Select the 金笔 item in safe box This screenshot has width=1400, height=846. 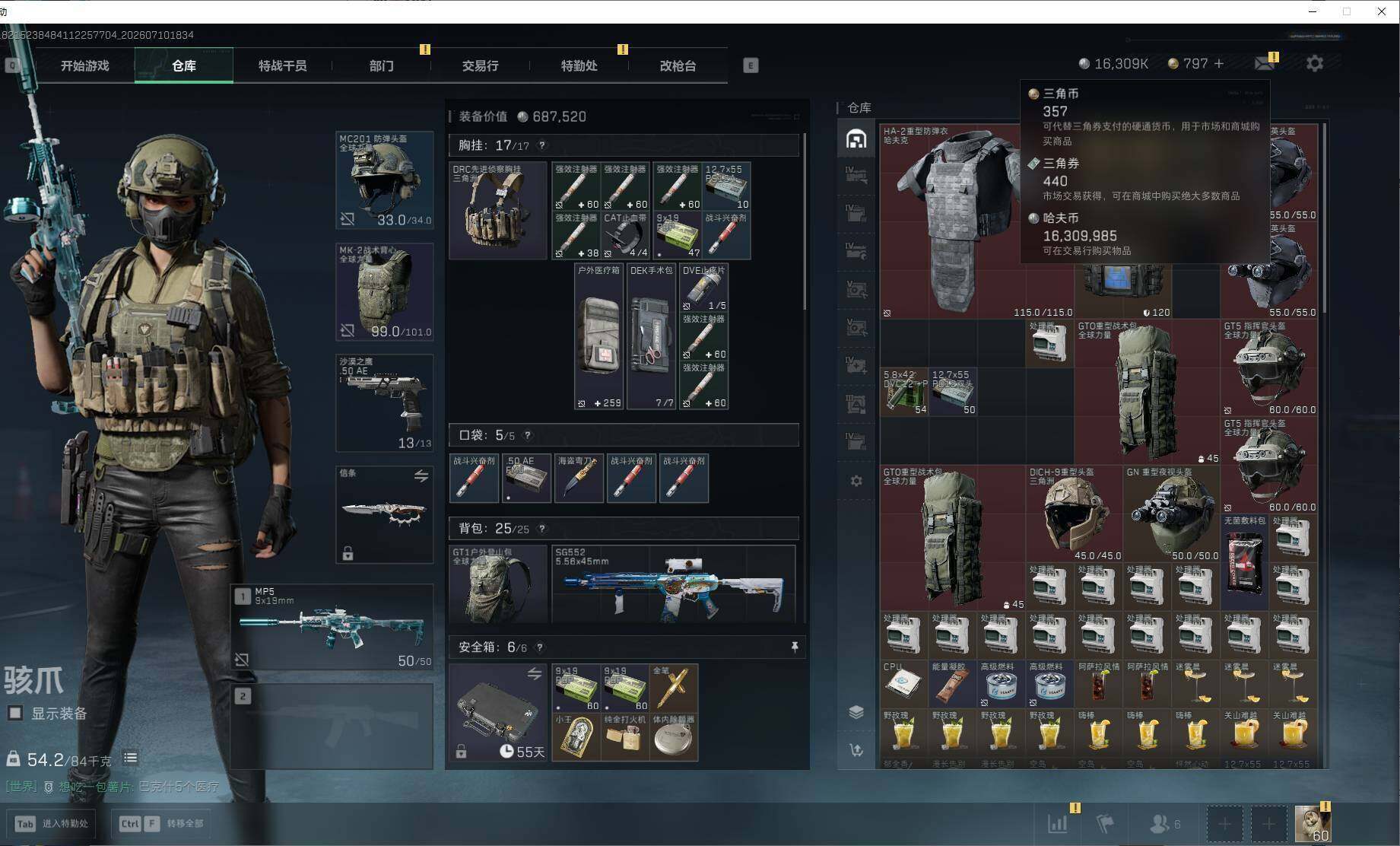pos(674,687)
